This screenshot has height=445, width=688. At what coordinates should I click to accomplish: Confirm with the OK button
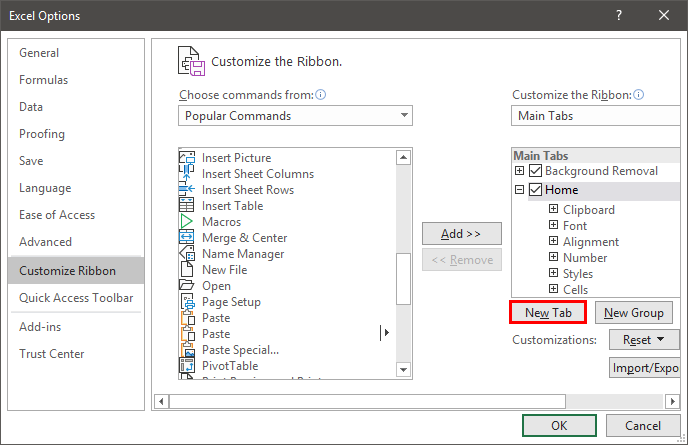[x=559, y=425]
